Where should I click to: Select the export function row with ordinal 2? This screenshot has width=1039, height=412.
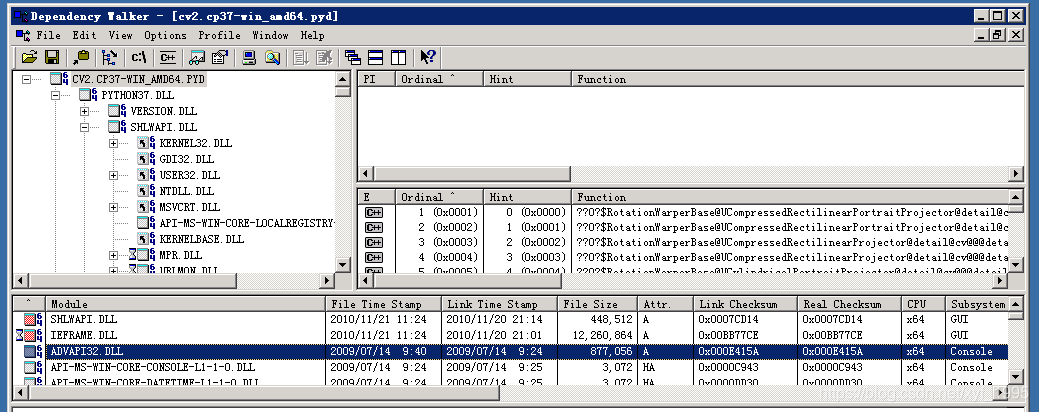pyautogui.click(x=683, y=227)
